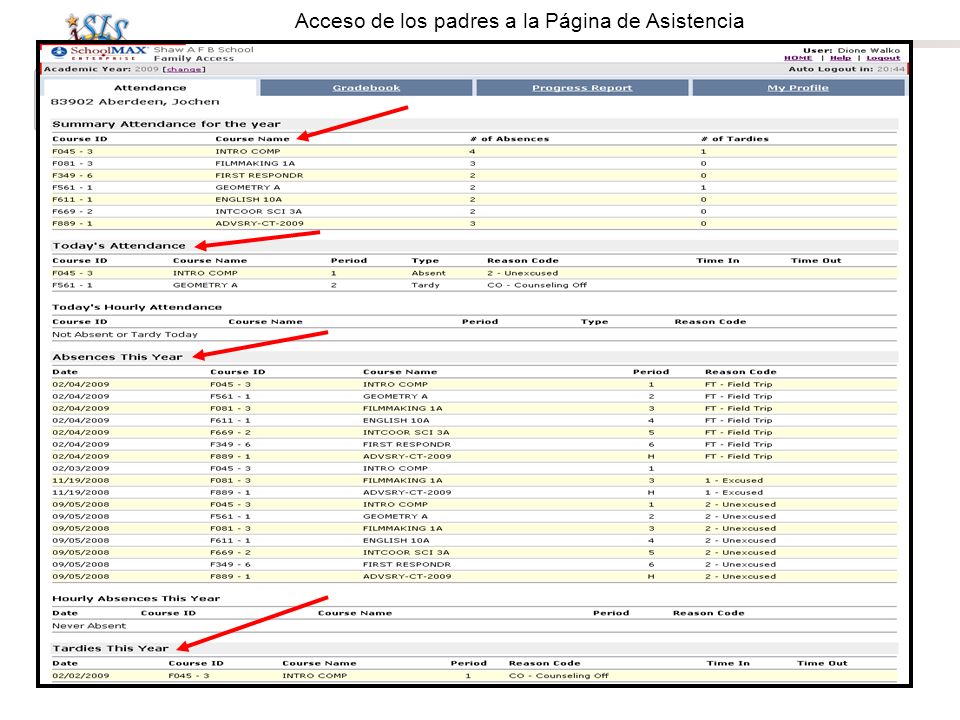Select ADVSRY-CT-2009 in summary attendance
Screen dimensions: 960x720
tap(259, 223)
